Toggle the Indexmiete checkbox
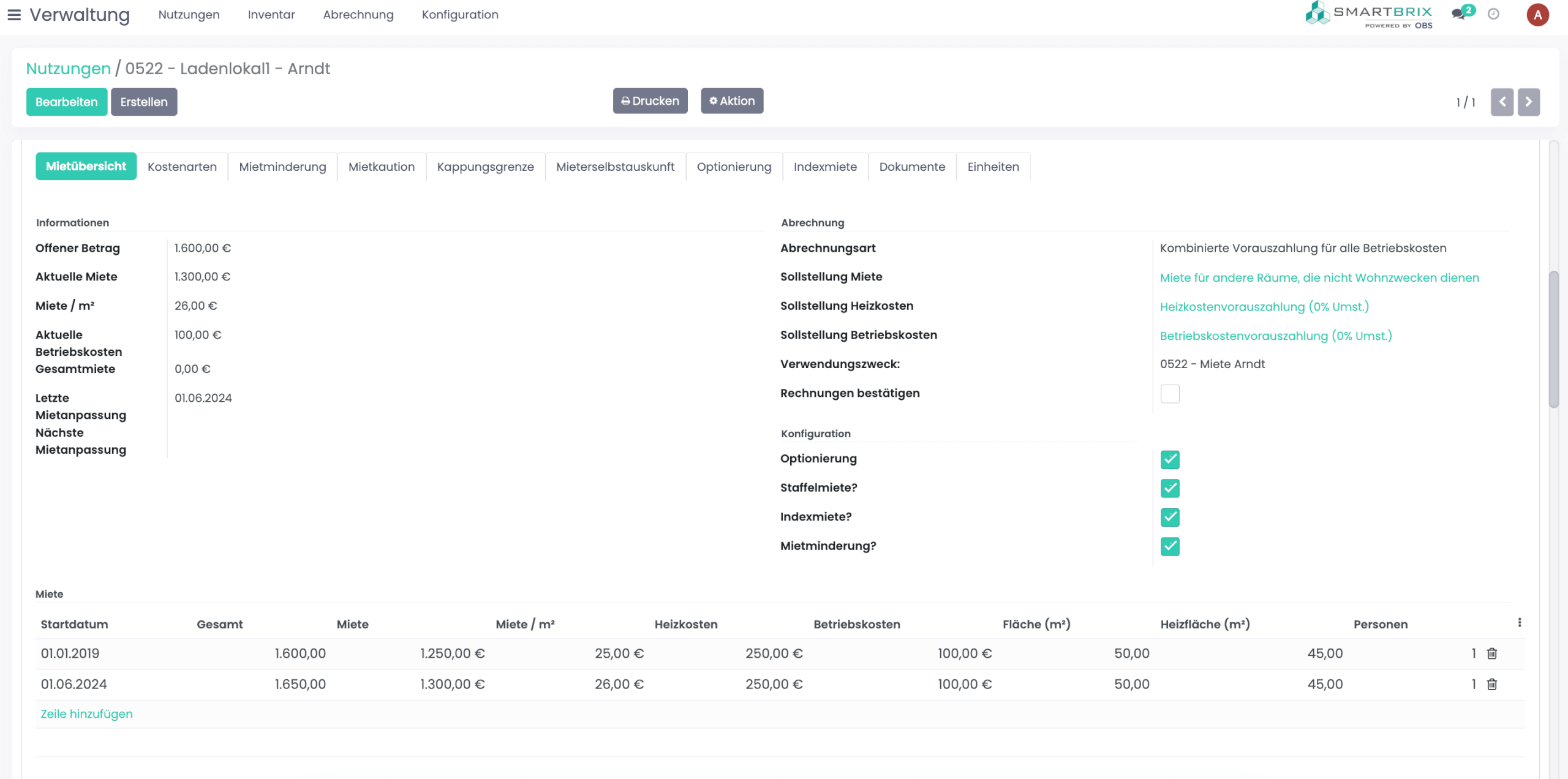Viewport: 1568px width, 779px height. coord(1170,517)
